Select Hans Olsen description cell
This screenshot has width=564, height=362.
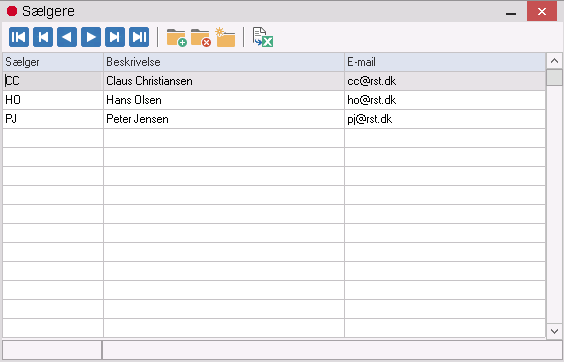click(224, 100)
